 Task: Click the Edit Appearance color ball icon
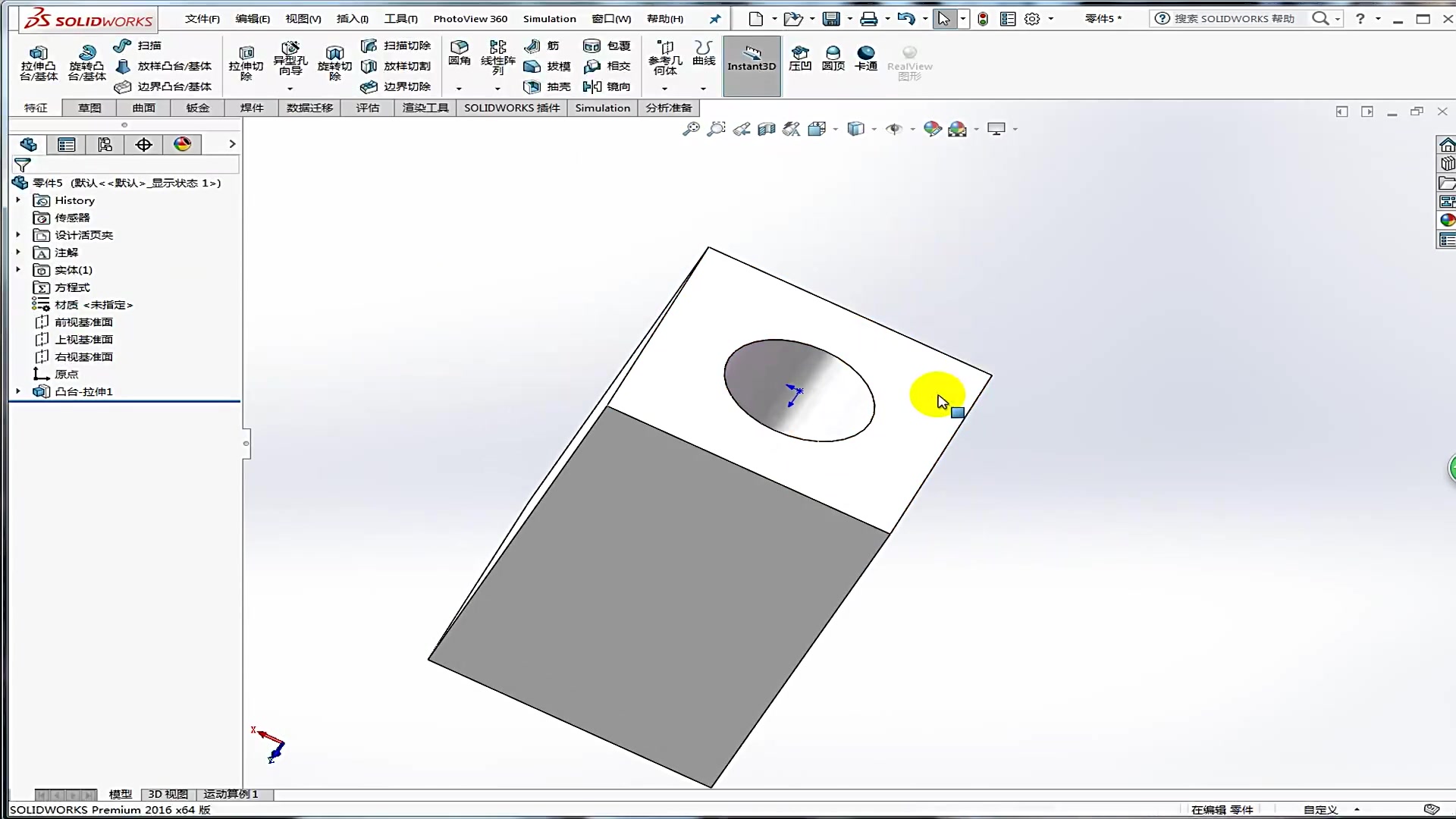pyautogui.click(x=932, y=129)
